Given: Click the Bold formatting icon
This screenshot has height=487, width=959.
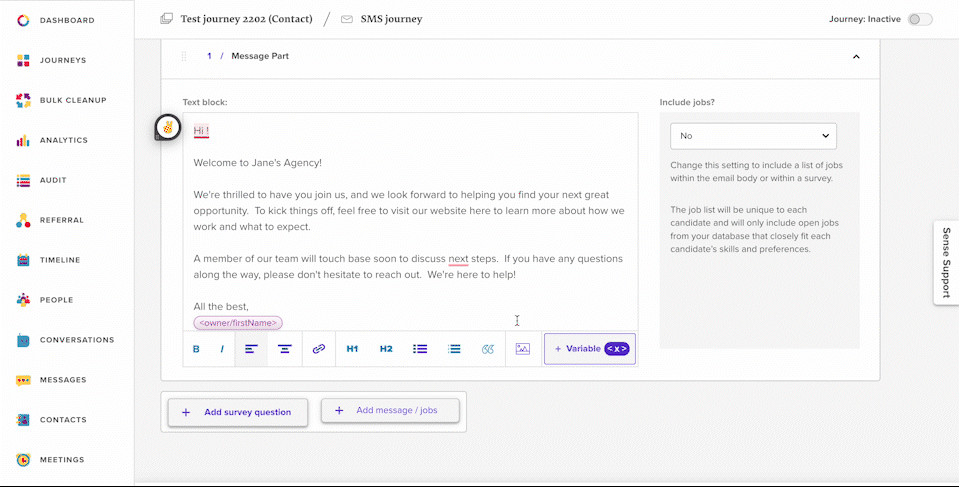Looking at the screenshot, I should tap(196, 349).
